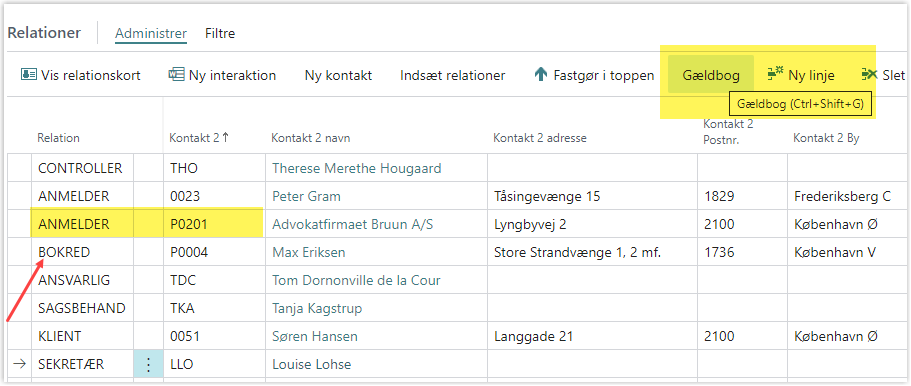911x386 pixels.
Task: Open the Administrer tab
Action: tap(151, 33)
